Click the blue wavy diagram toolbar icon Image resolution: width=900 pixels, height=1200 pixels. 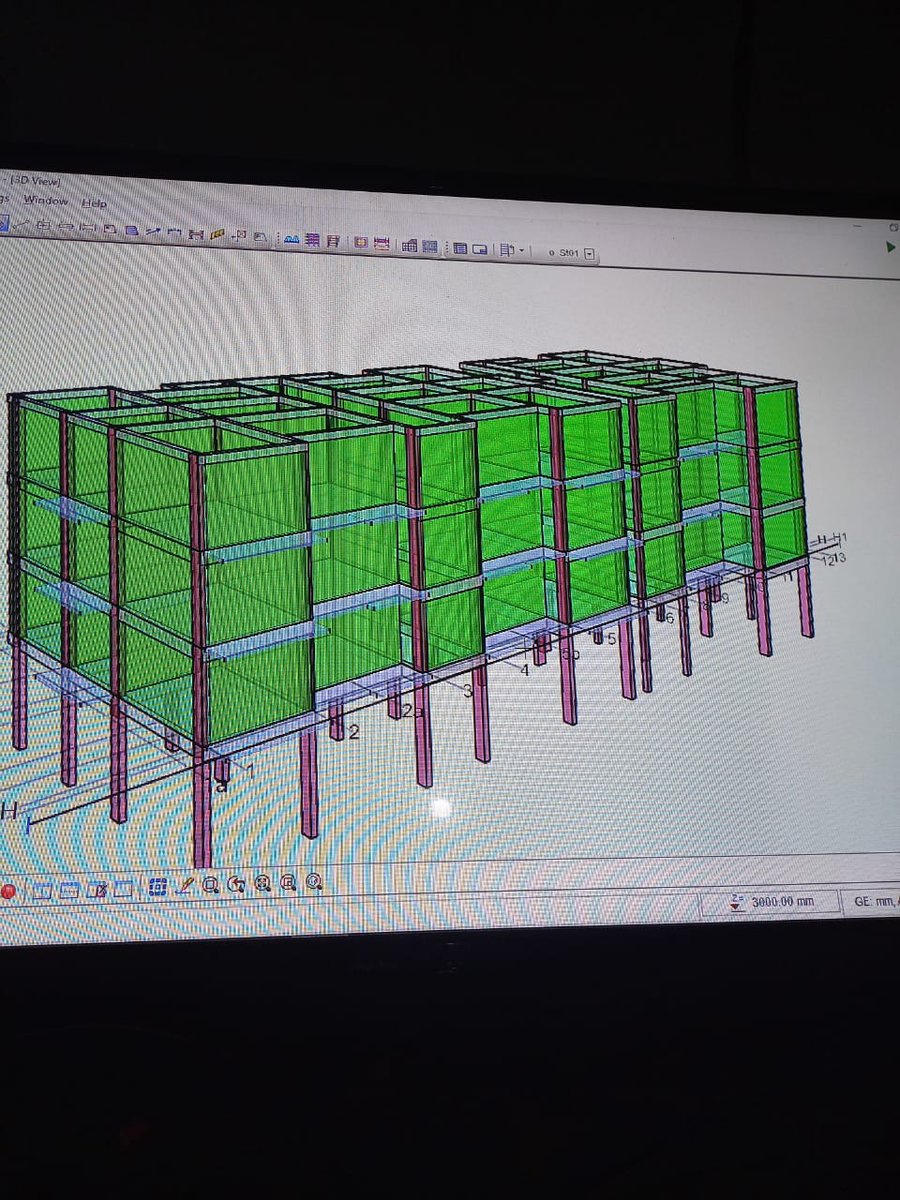tap(291, 240)
